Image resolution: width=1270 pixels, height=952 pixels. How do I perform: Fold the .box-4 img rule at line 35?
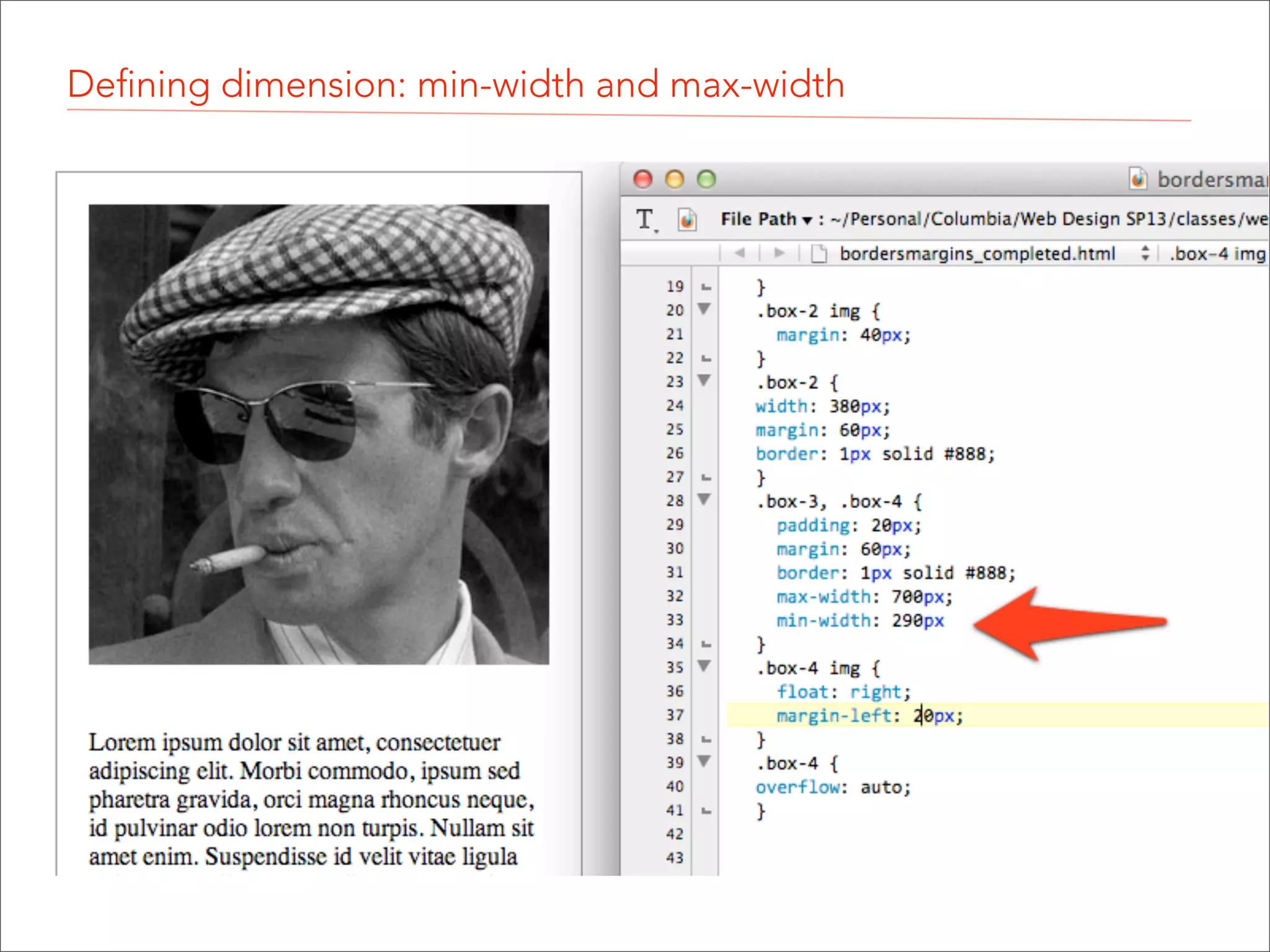coord(704,666)
